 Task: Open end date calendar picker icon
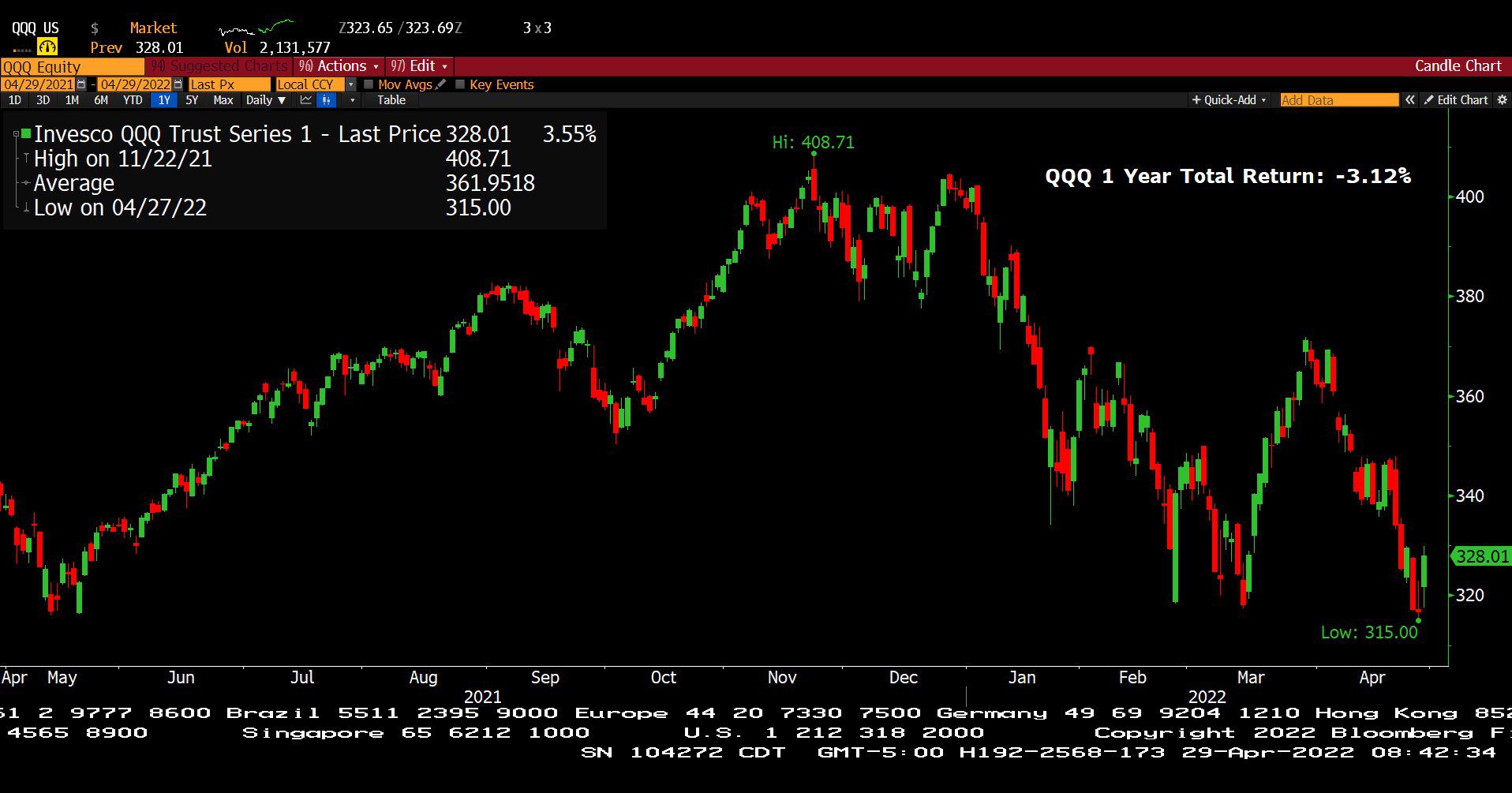[178, 84]
